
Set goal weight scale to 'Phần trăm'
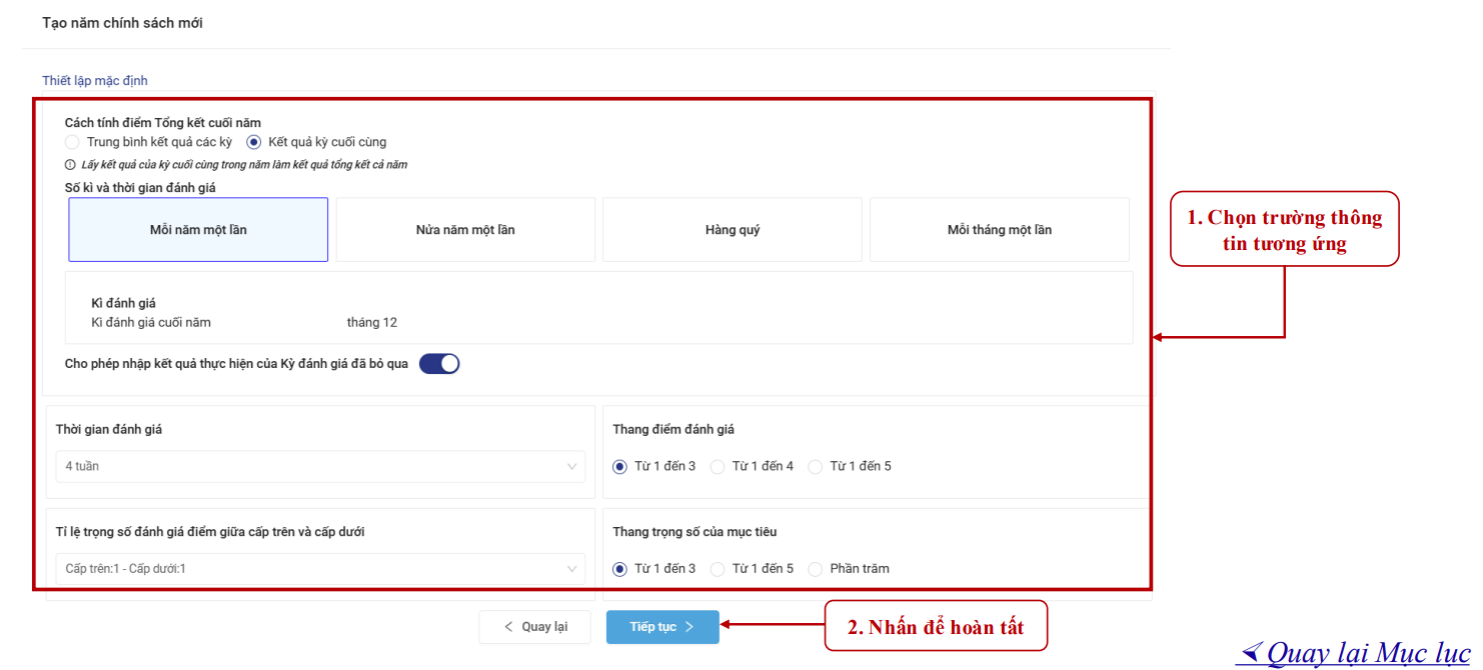coord(815,569)
